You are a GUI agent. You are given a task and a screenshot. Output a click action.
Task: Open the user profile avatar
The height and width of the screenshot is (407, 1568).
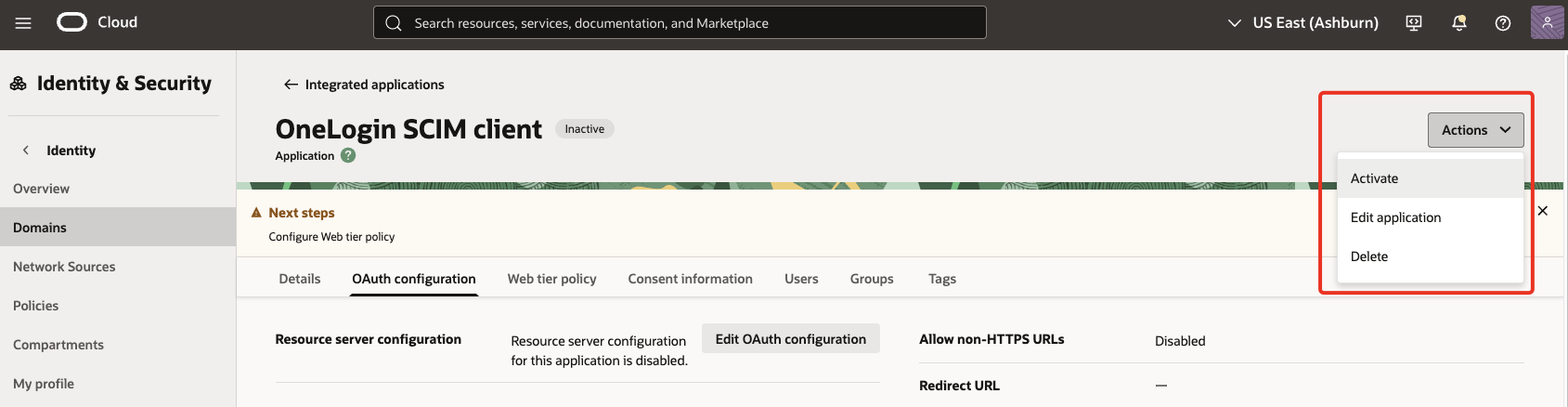pyautogui.click(x=1547, y=23)
